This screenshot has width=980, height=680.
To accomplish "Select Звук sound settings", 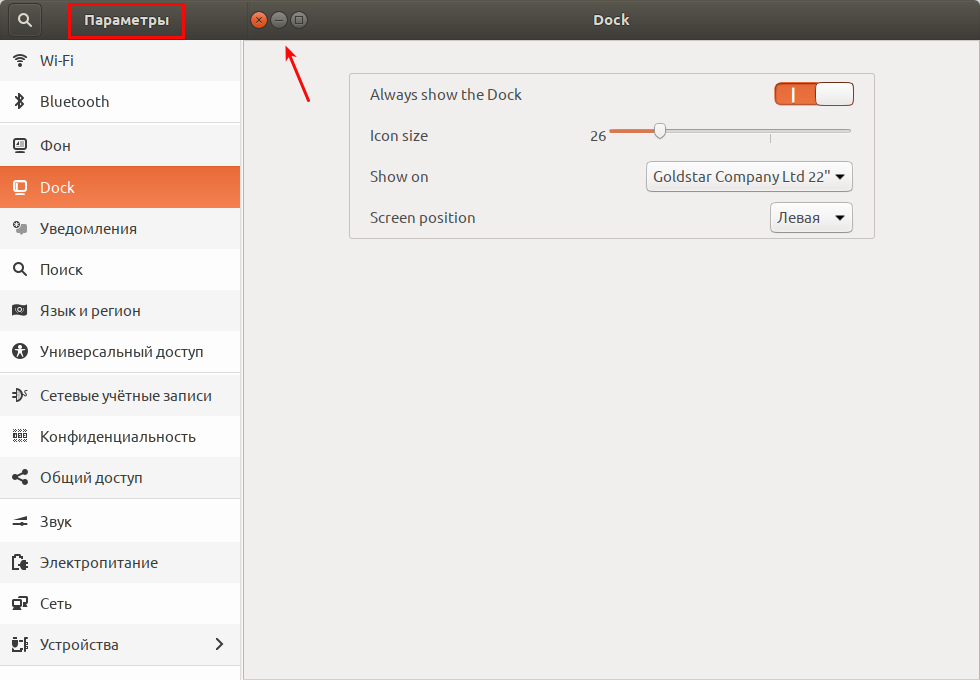I will point(120,521).
